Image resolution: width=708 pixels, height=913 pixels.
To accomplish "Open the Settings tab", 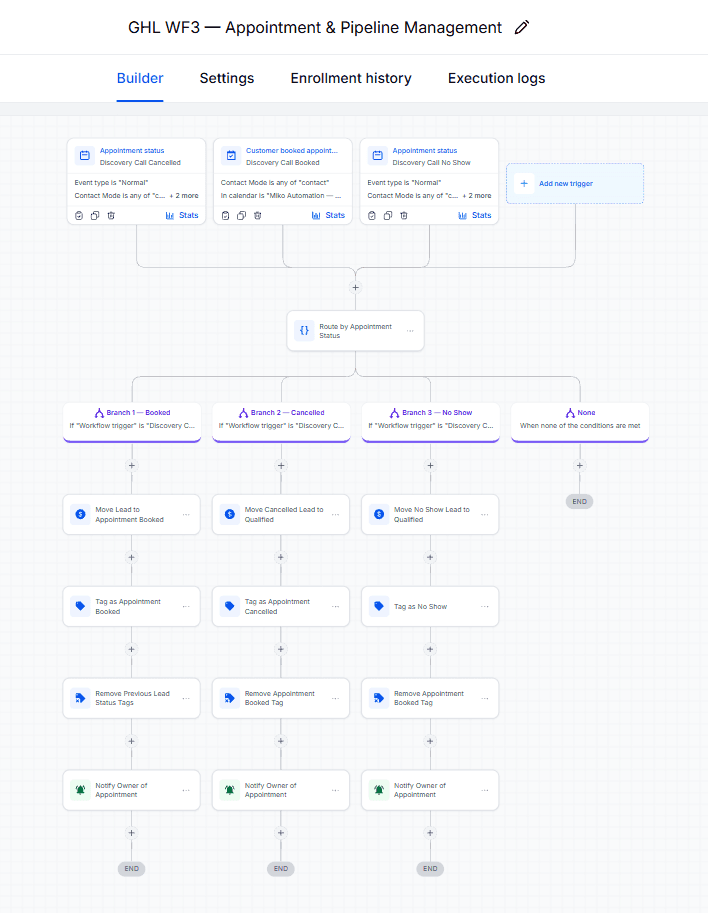I will pos(226,78).
